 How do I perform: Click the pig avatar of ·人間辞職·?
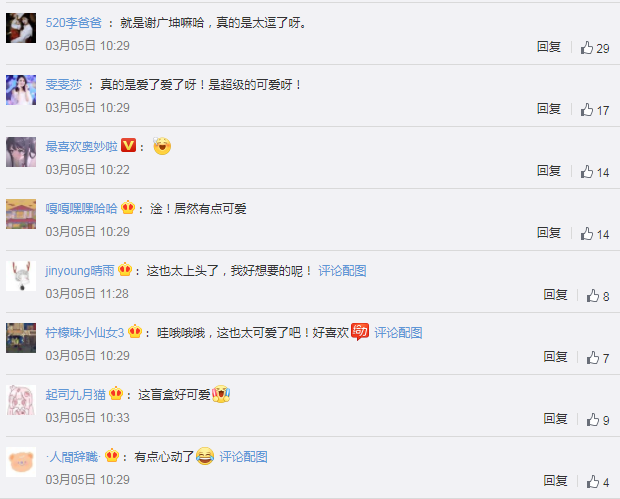tap(21, 462)
